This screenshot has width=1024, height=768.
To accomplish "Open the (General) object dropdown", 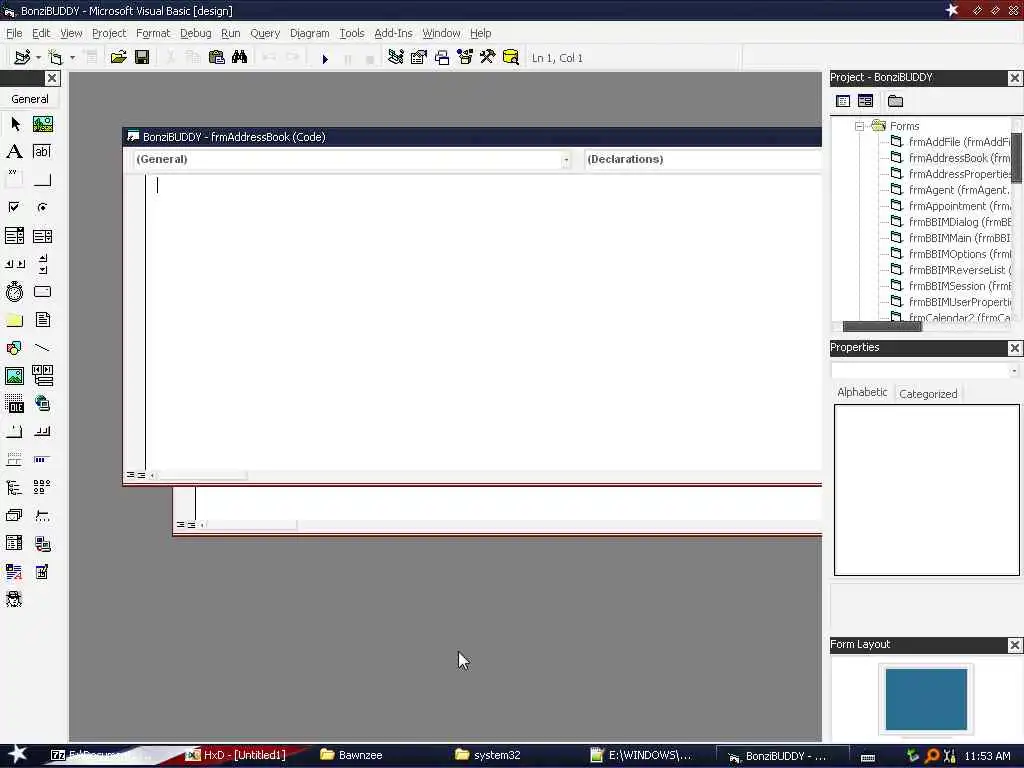I will click(x=566, y=159).
